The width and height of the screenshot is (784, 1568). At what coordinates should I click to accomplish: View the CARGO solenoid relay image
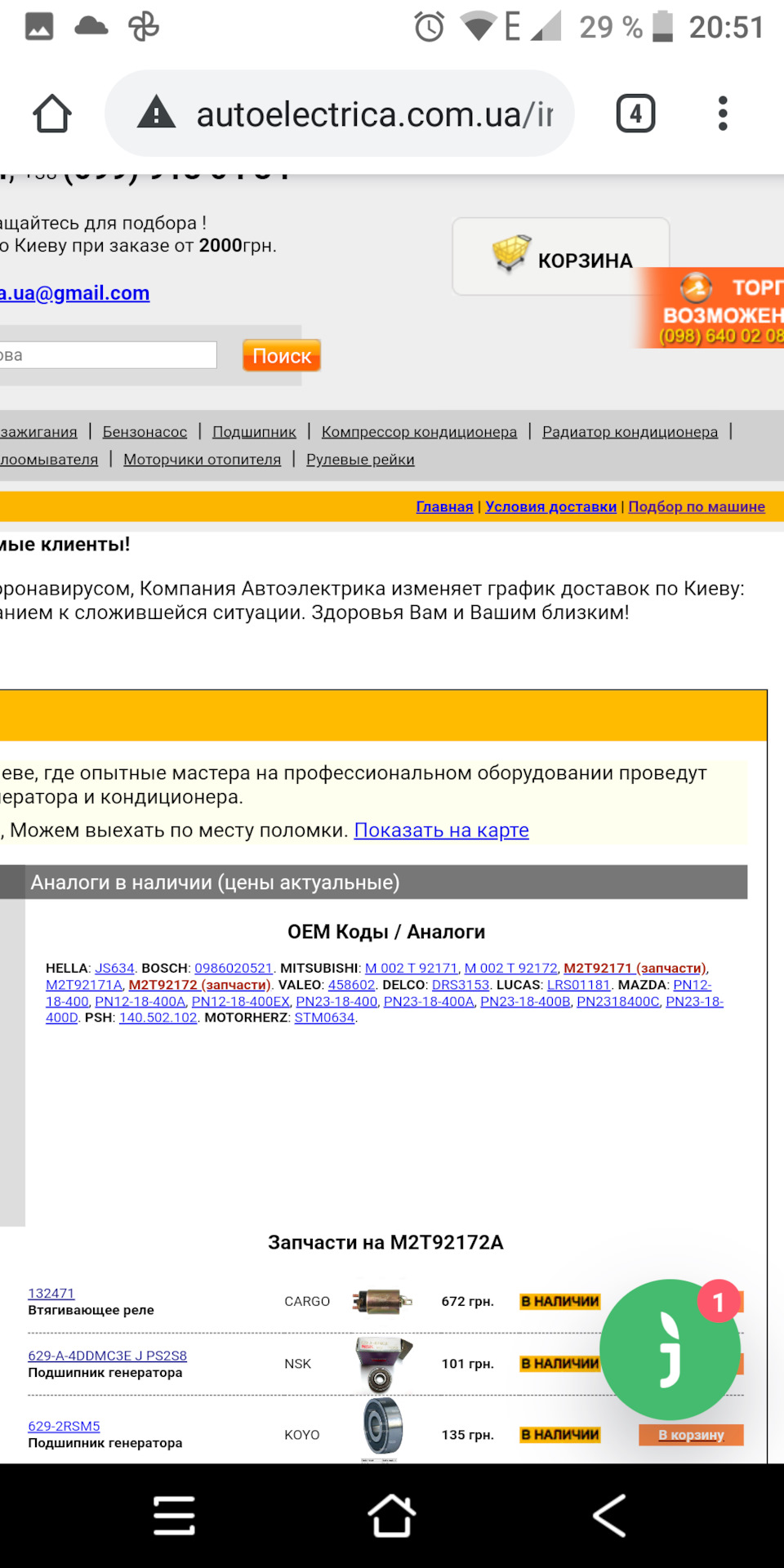(x=382, y=1301)
